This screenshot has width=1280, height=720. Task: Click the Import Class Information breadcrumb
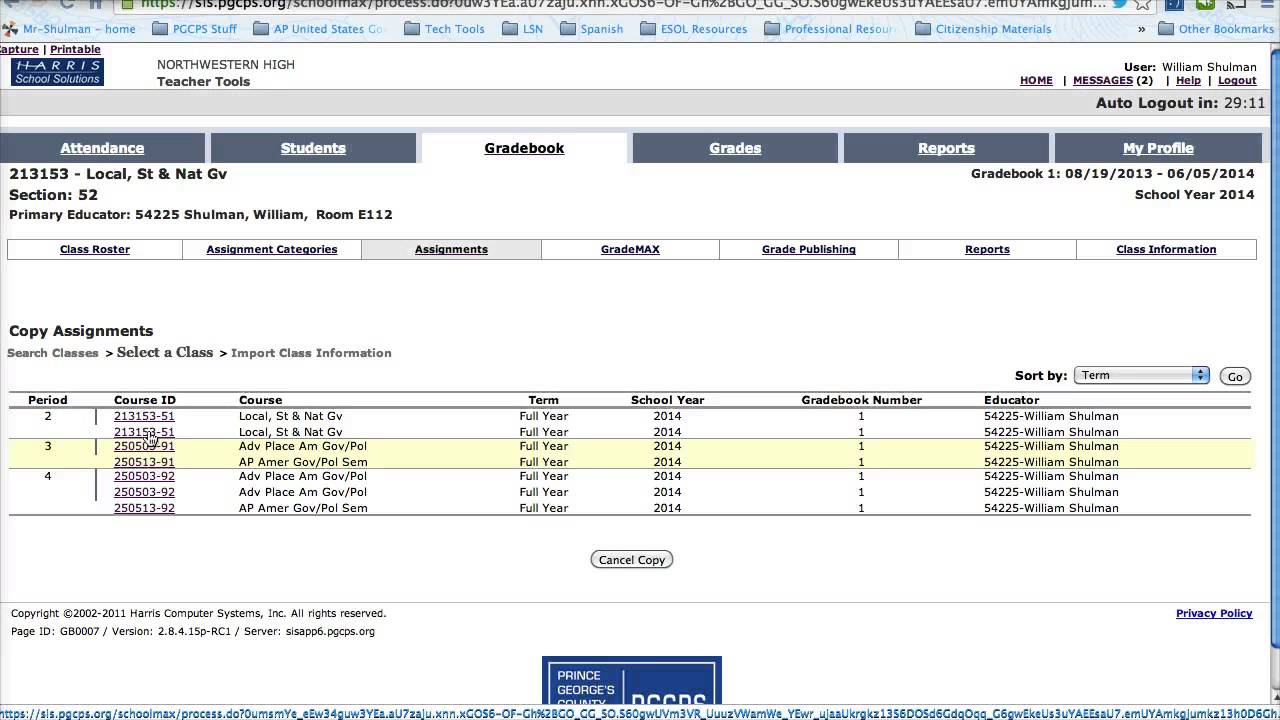pyautogui.click(x=311, y=353)
